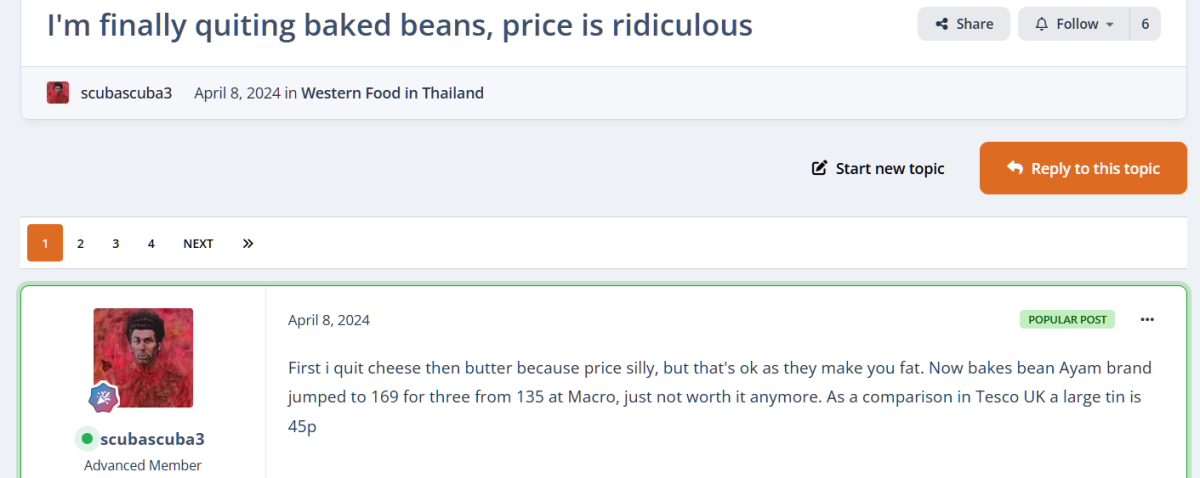Open scubascuba3 profile link in header
This screenshot has height=478, width=1200.
coord(126,93)
